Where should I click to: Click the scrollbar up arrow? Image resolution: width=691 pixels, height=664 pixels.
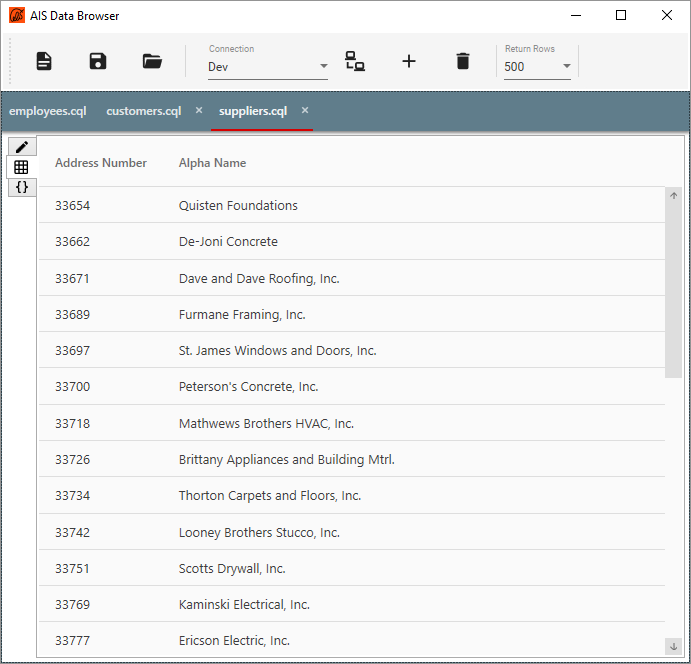pyautogui.click(x=673, y=196)
